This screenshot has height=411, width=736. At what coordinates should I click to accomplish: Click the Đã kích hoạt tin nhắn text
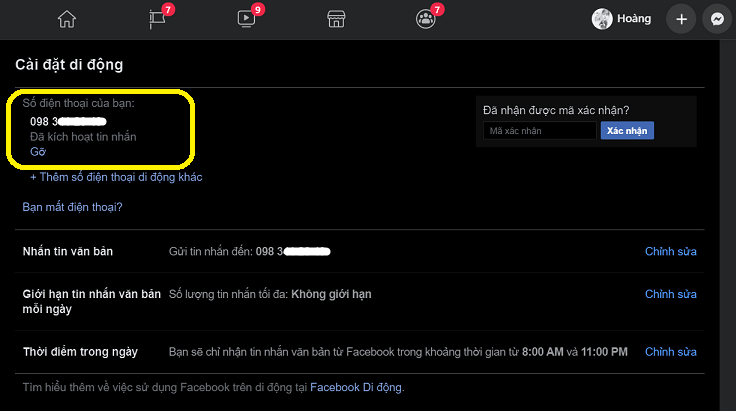coord(83,137)
